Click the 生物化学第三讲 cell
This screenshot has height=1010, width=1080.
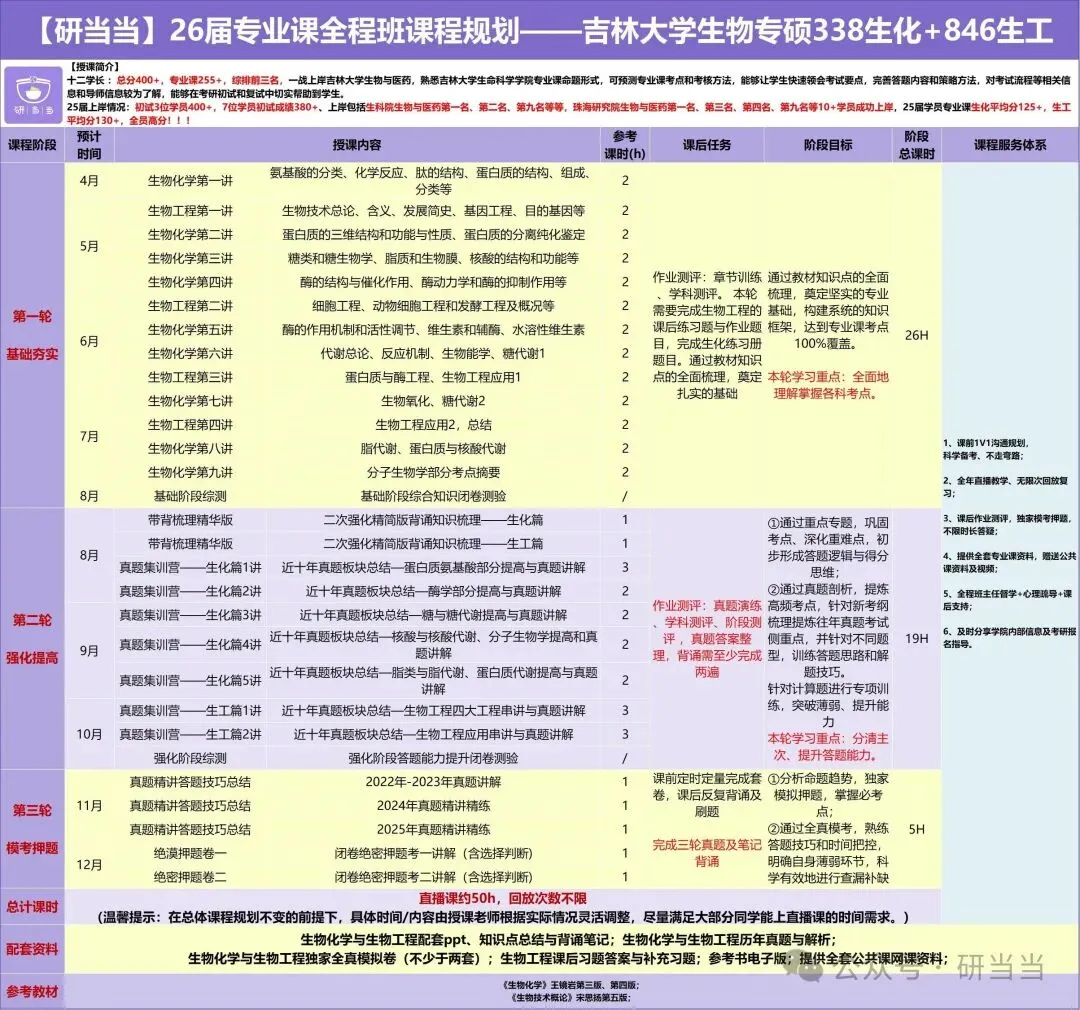(190, 258)
